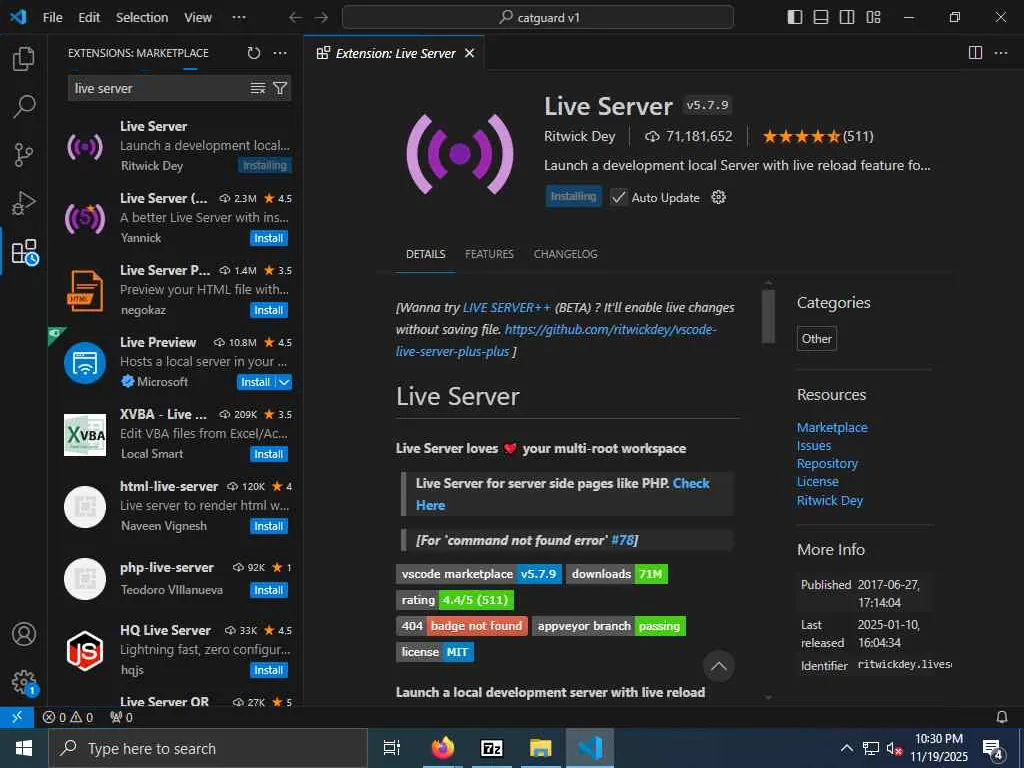Show forwarded ports status item

pyautogui.click(x=121, y=717)
